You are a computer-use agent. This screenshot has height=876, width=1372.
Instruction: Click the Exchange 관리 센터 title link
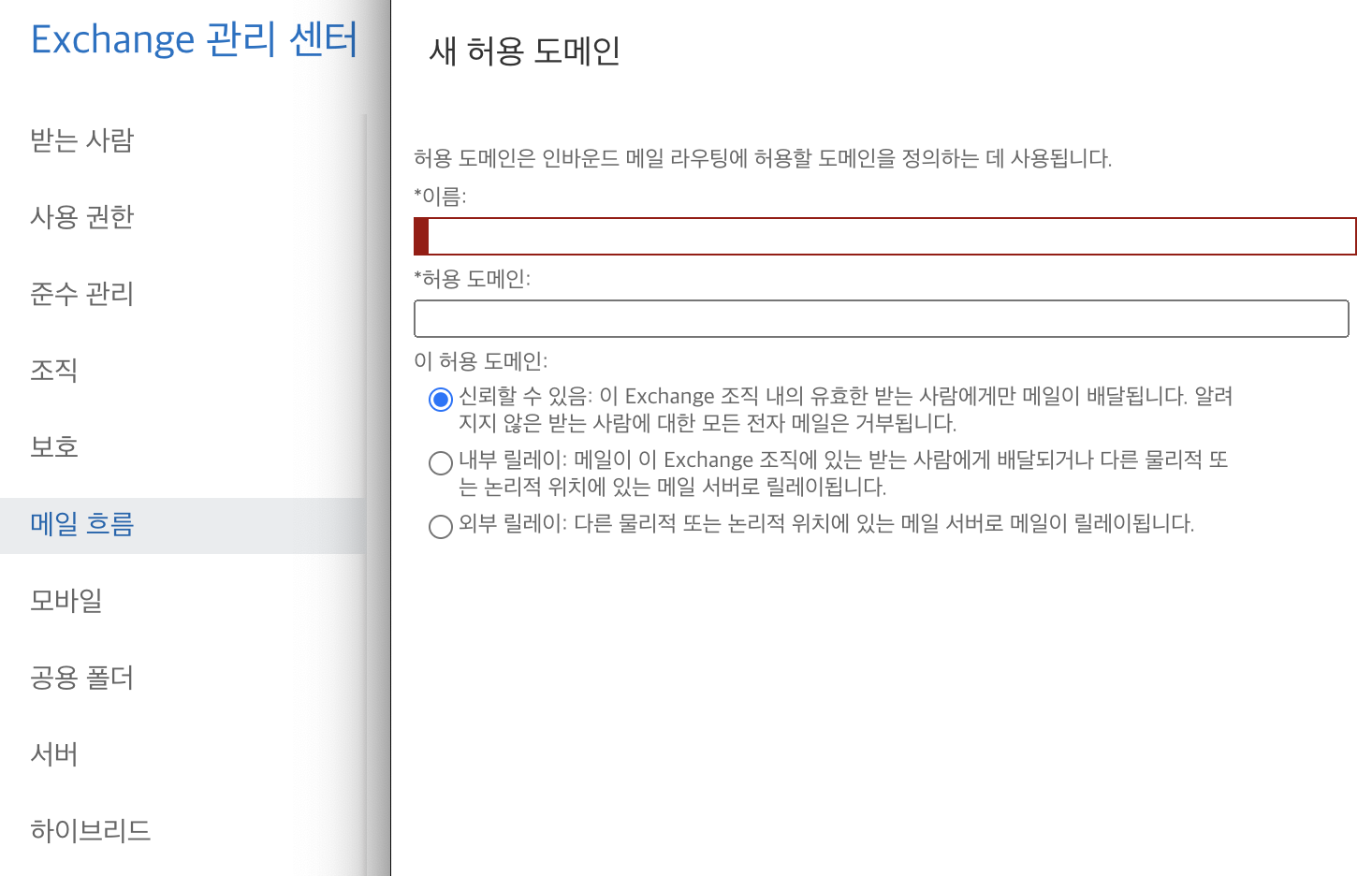[195, 39]
